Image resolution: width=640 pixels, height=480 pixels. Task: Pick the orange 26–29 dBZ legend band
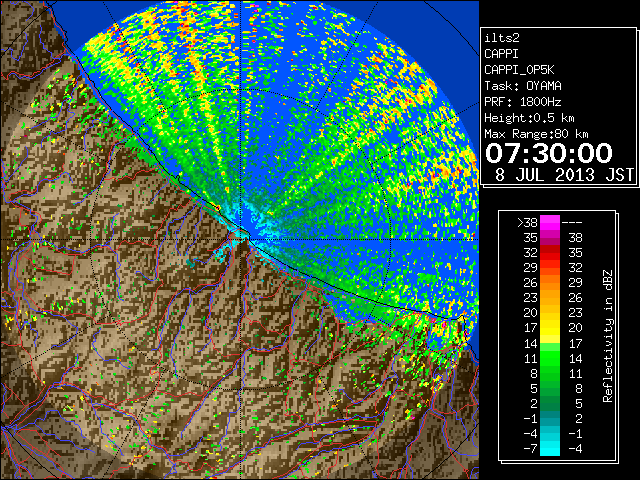[550, 283]
